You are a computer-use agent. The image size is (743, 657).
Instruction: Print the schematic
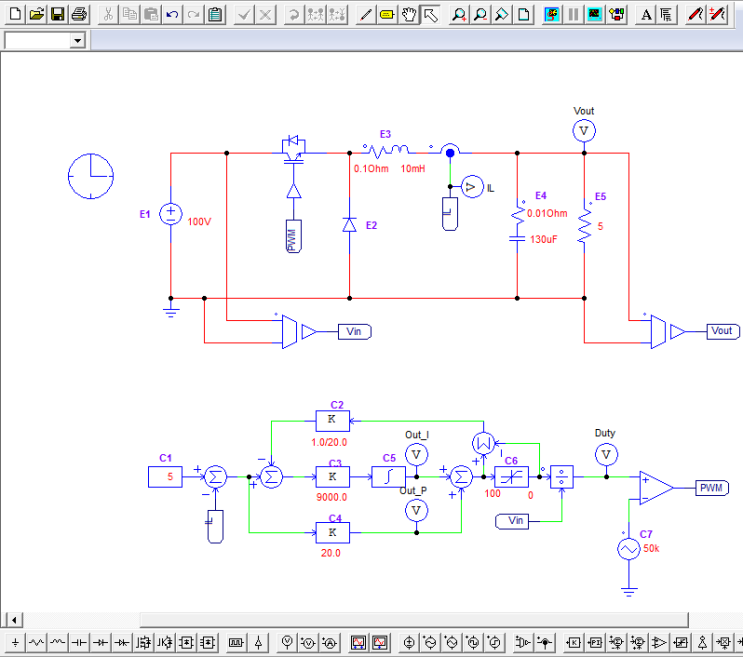[79, 14]
